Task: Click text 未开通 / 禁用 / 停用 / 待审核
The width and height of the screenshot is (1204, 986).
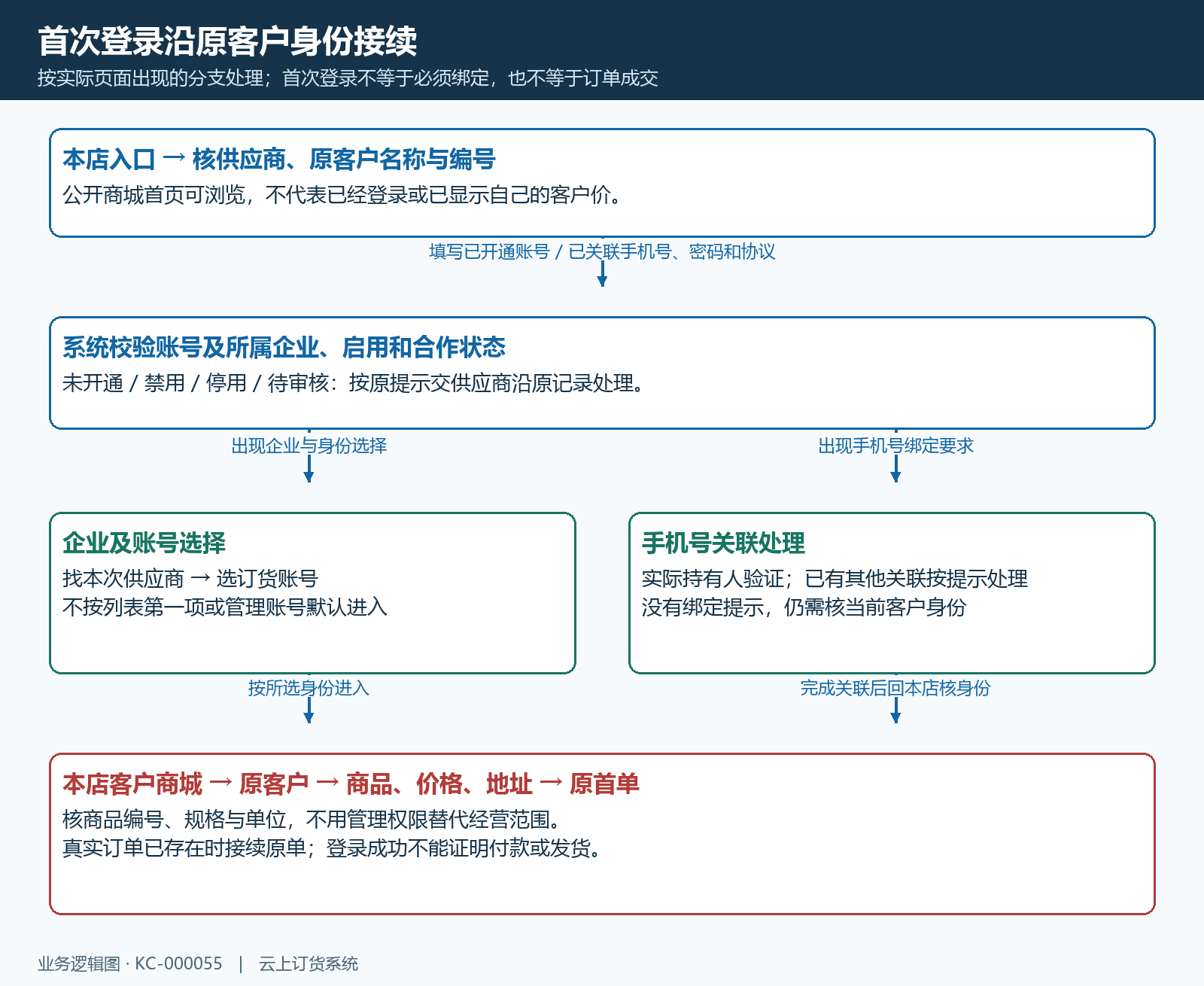Action: coord(196,383)
